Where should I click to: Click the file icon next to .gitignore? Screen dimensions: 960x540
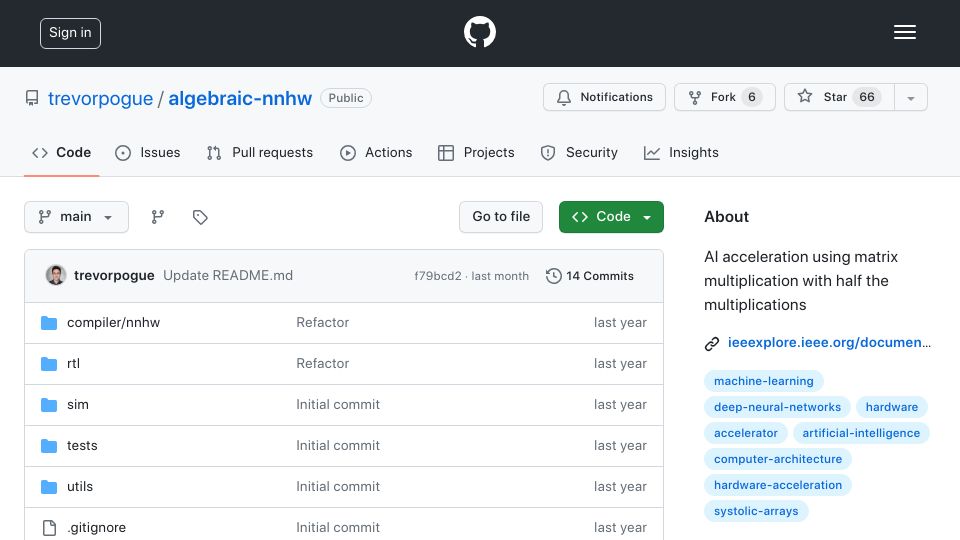[x=49, y=528]
